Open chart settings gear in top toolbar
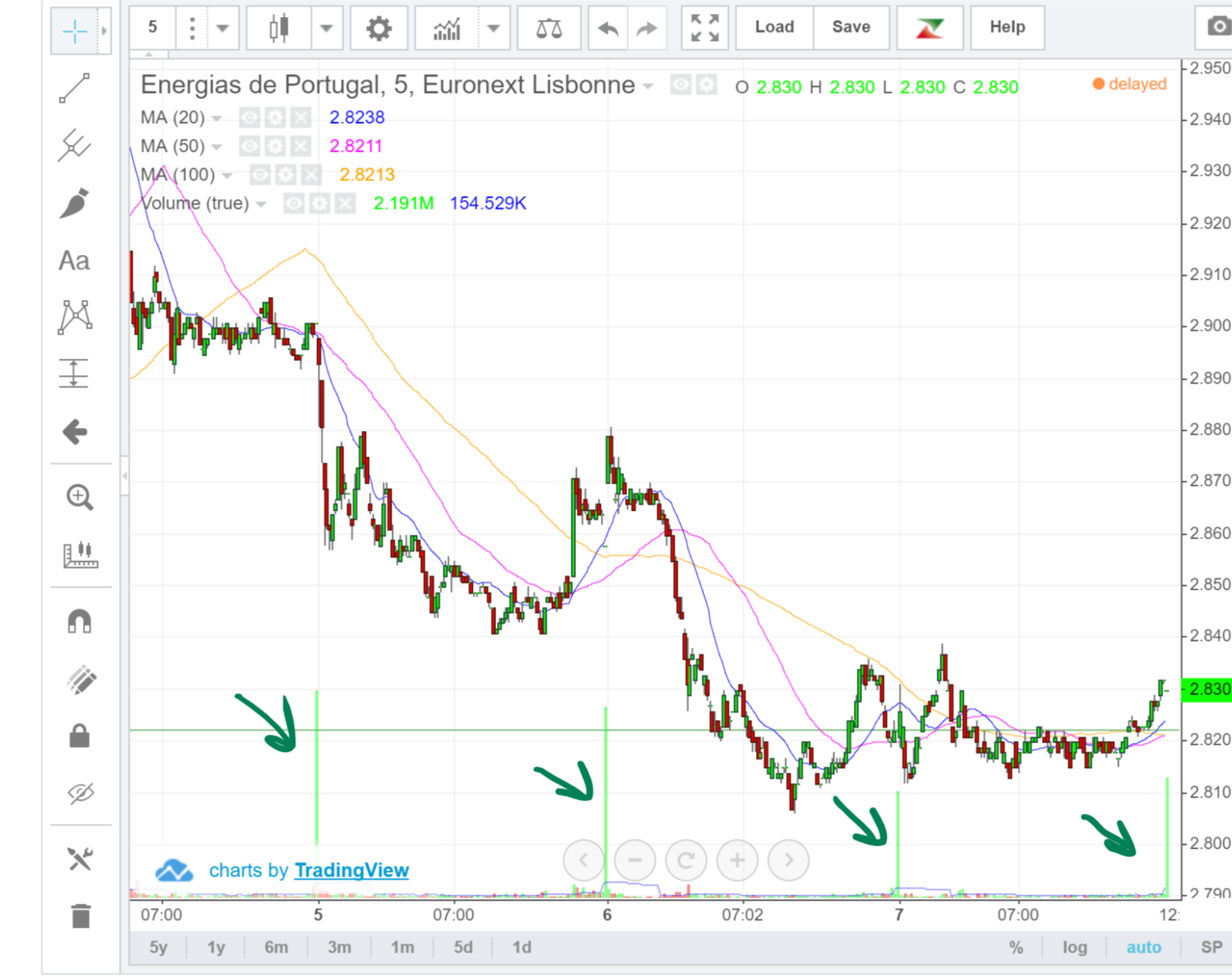 point(378,29)
